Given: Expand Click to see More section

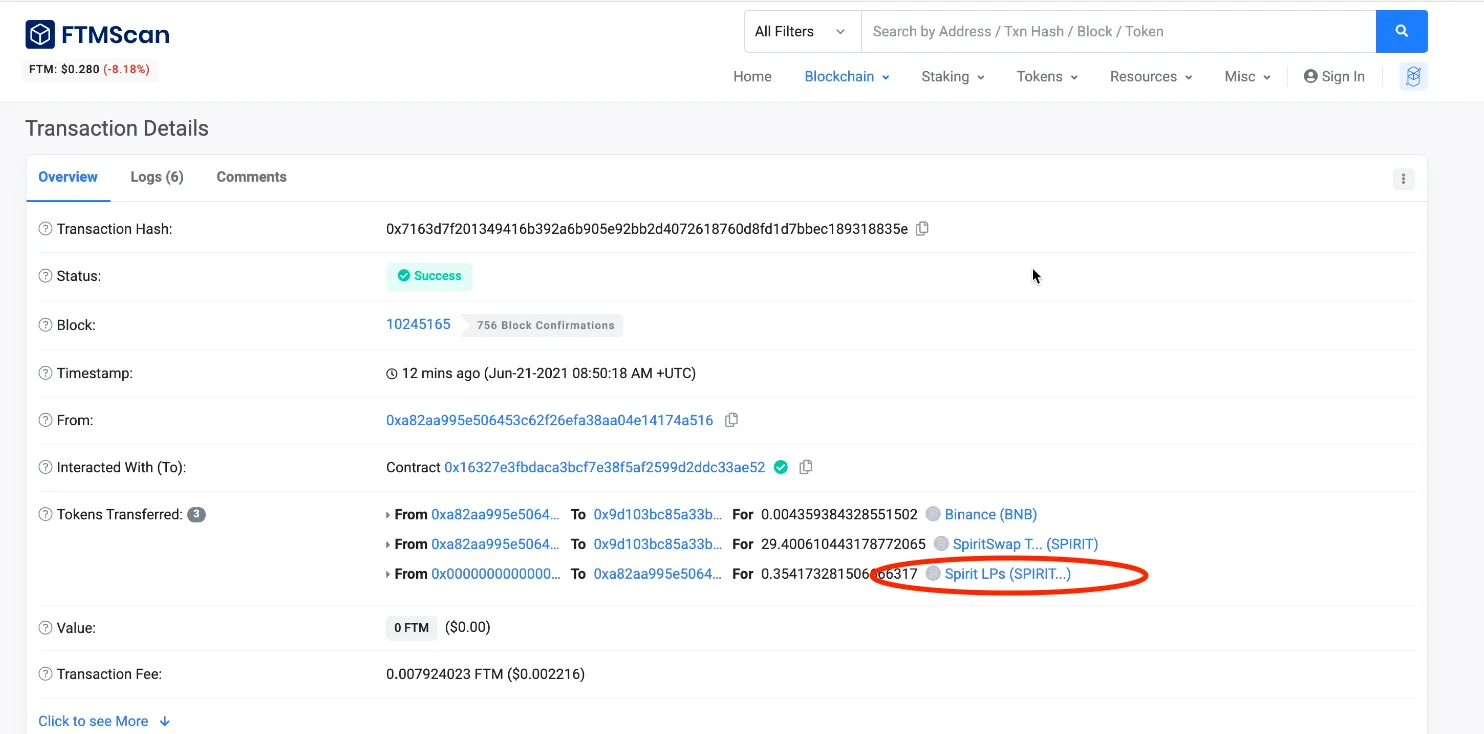Looking at the screenshot, I should (x=104, y=721).
